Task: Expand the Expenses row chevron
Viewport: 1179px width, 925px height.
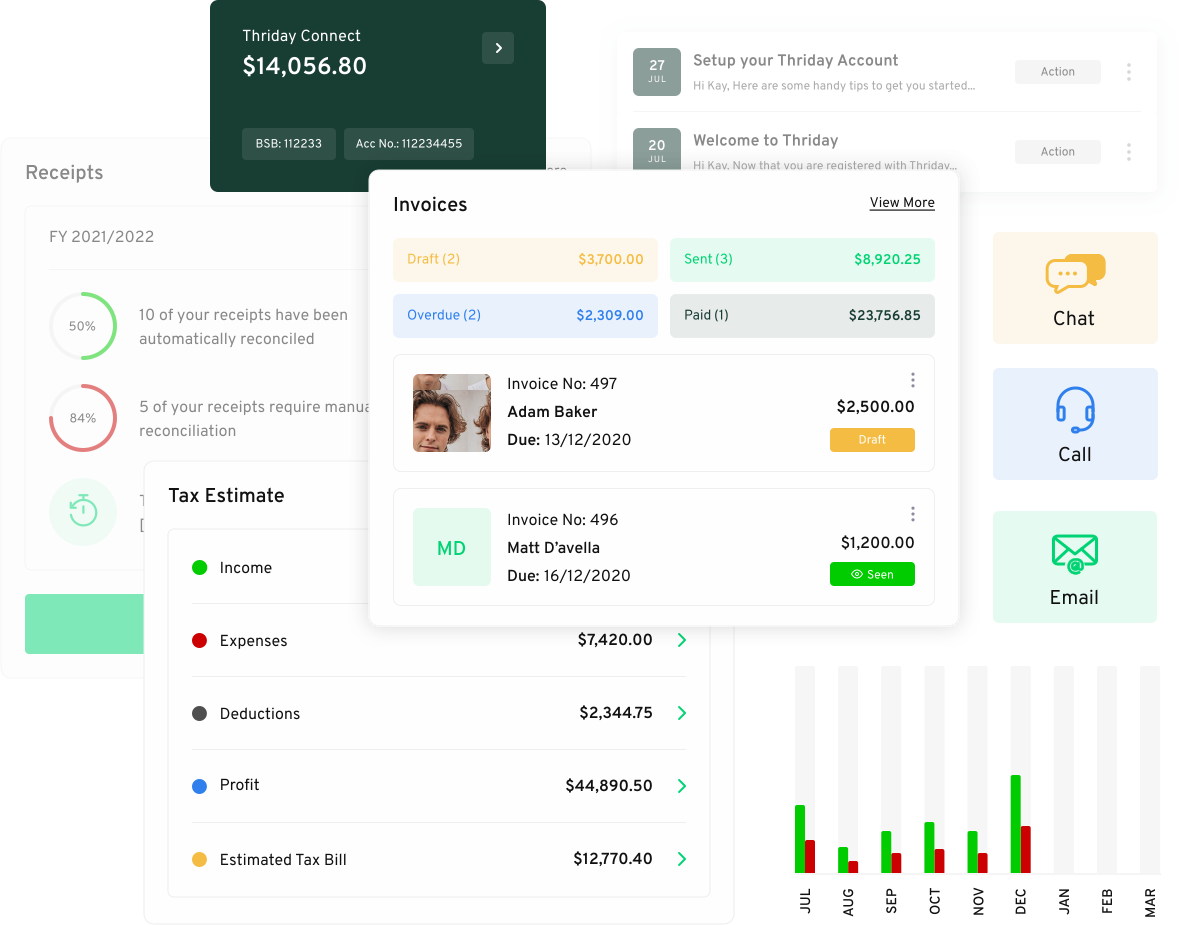Action: pos(682,640)
